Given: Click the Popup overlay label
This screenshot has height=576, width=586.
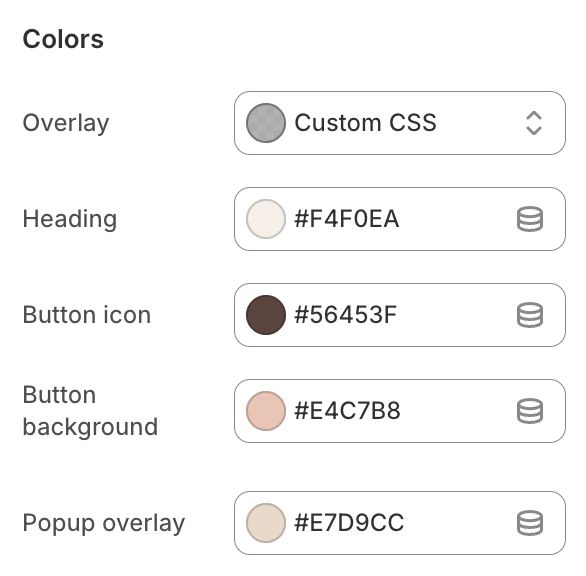Looking at the screenshot, I should (x=104, y=524).
